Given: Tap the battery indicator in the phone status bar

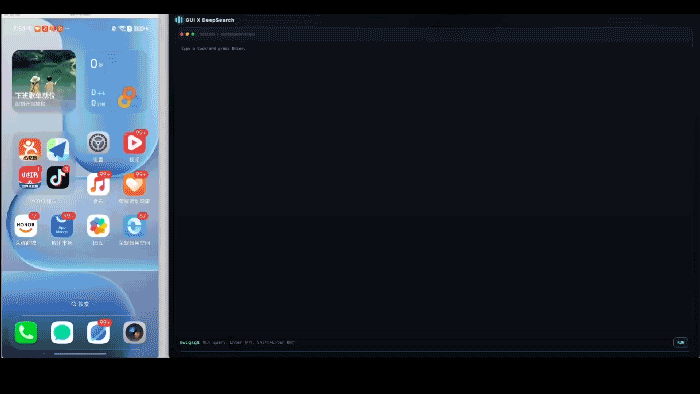Looking at the screenshot, I should point(141,29).
